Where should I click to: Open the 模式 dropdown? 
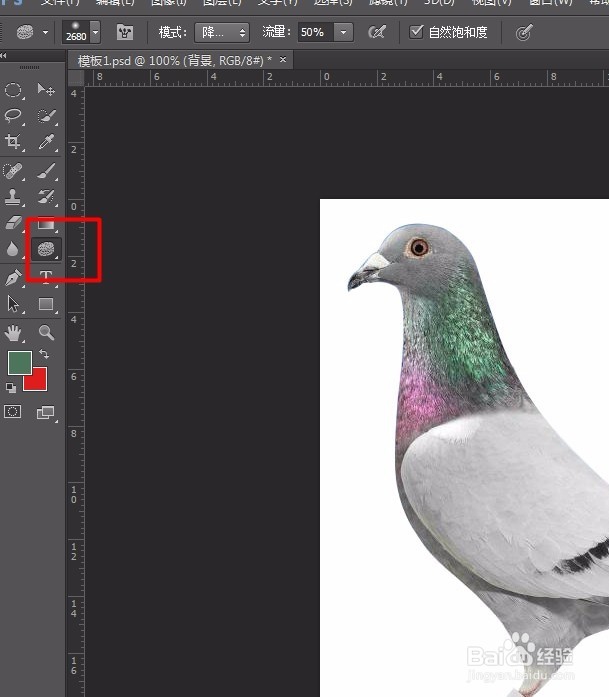pyautogui.click(x=222, y=32)
